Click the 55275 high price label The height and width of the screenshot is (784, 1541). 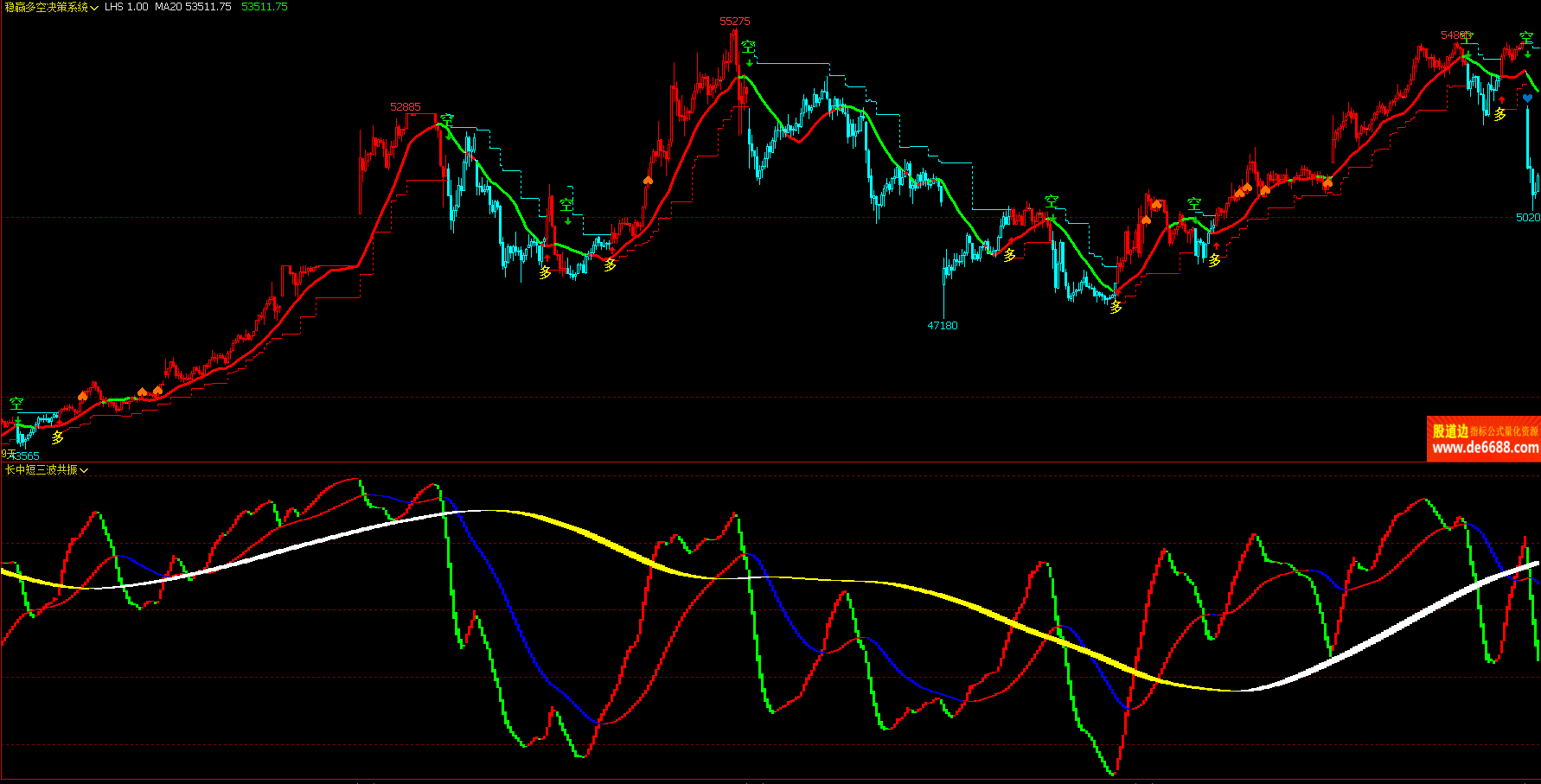point(735,21)
